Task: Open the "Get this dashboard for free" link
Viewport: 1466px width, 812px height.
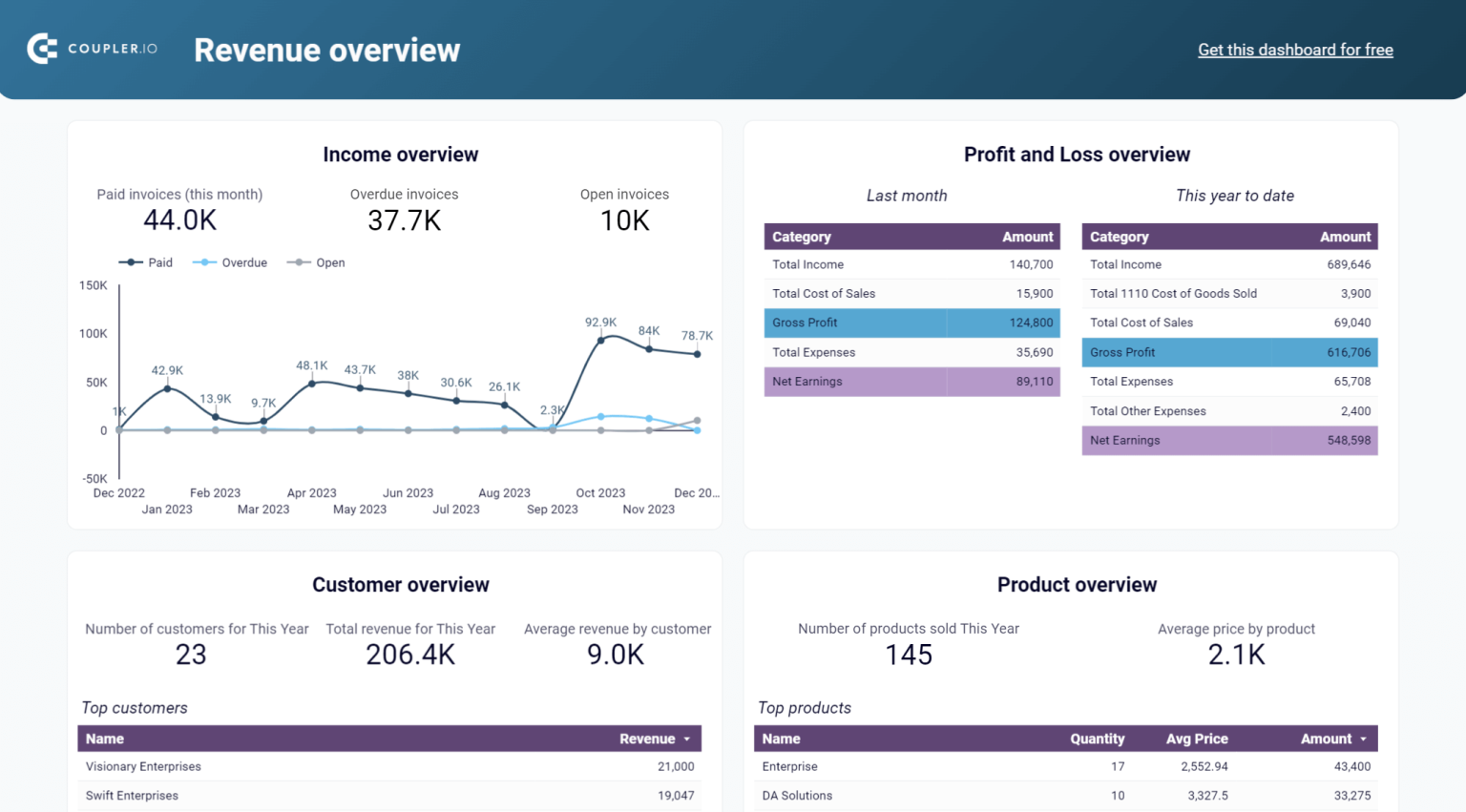Action: click(x=1295, y=50)
